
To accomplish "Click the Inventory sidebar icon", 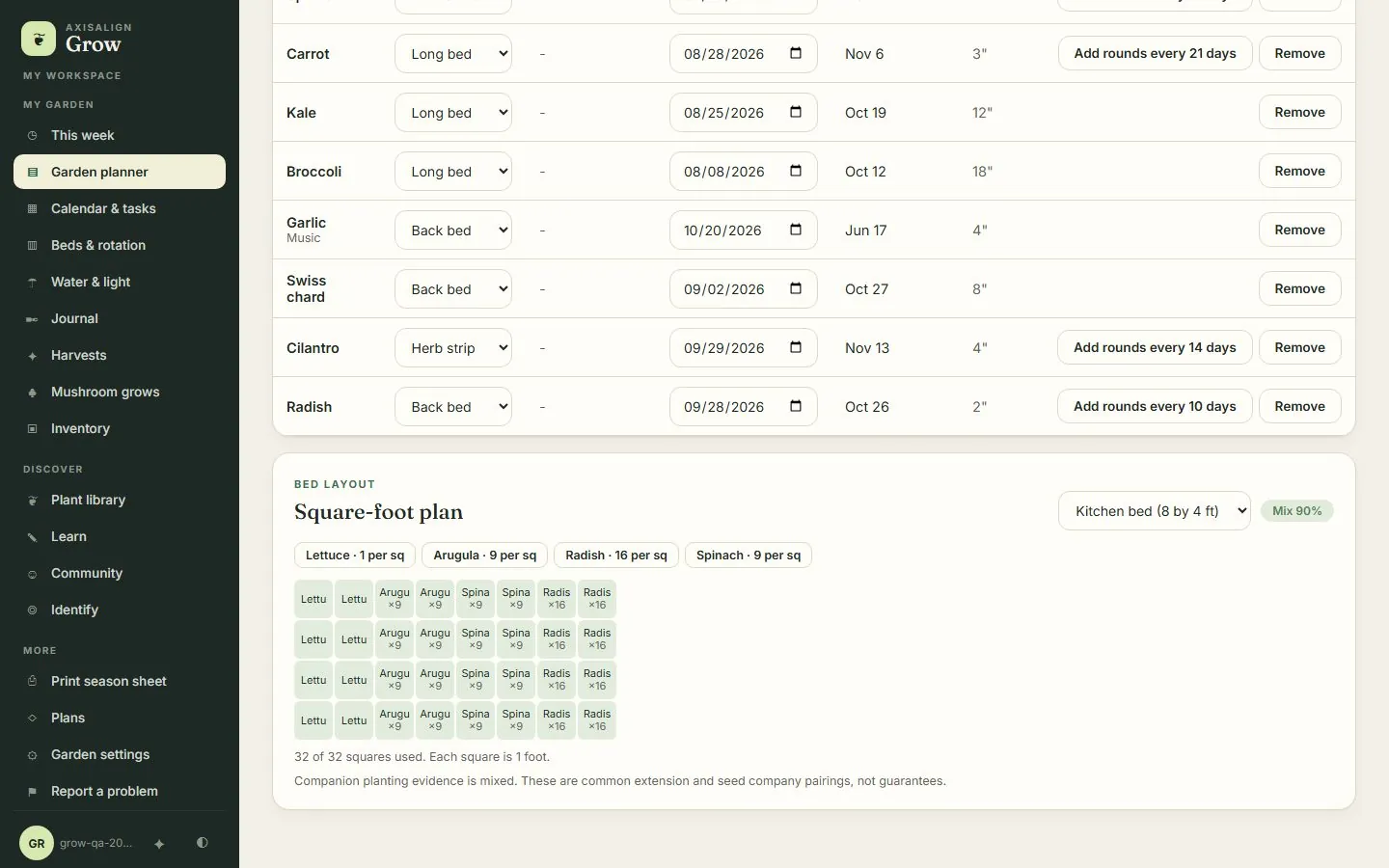I will pos(32,429).
